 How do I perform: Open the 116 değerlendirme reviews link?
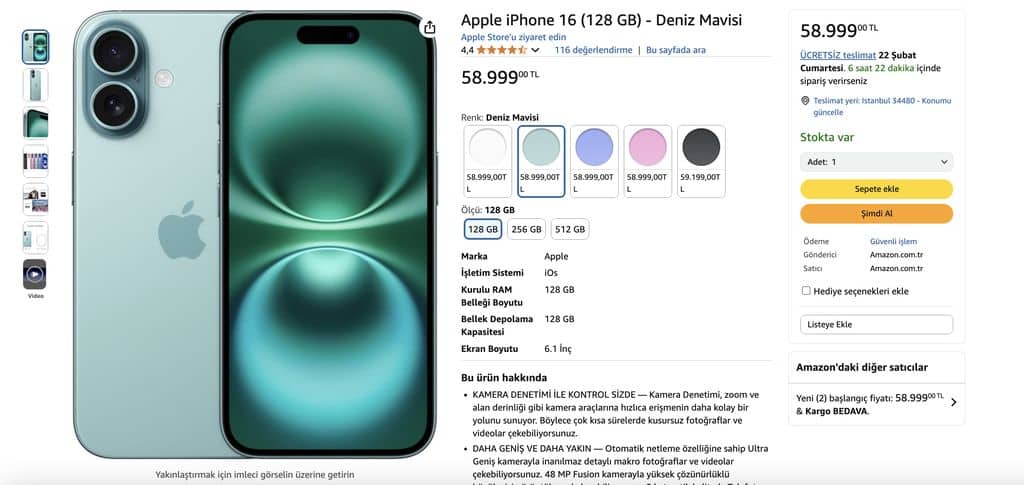coord(593,50)
